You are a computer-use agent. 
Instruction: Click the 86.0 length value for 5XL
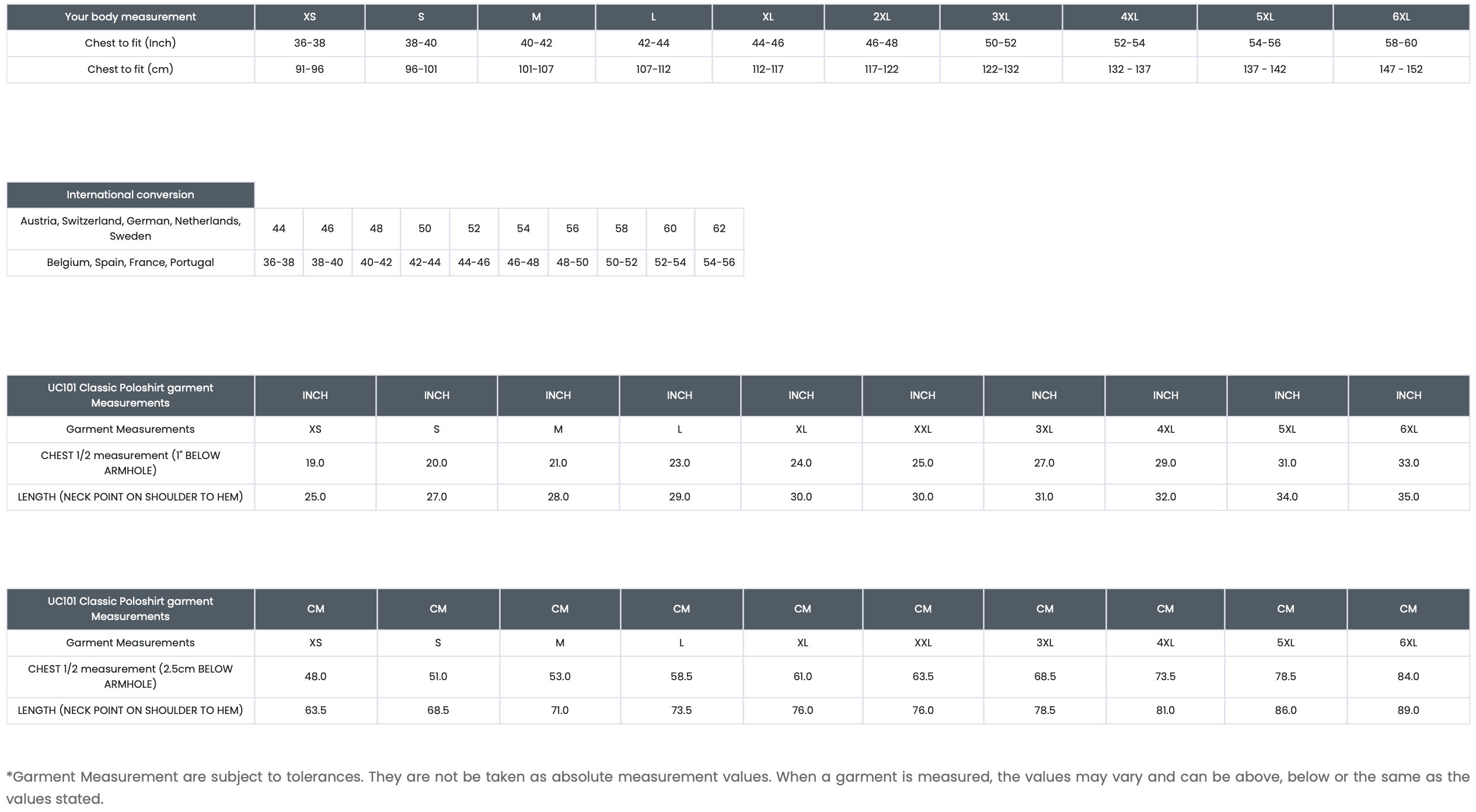pos(1286,710)
